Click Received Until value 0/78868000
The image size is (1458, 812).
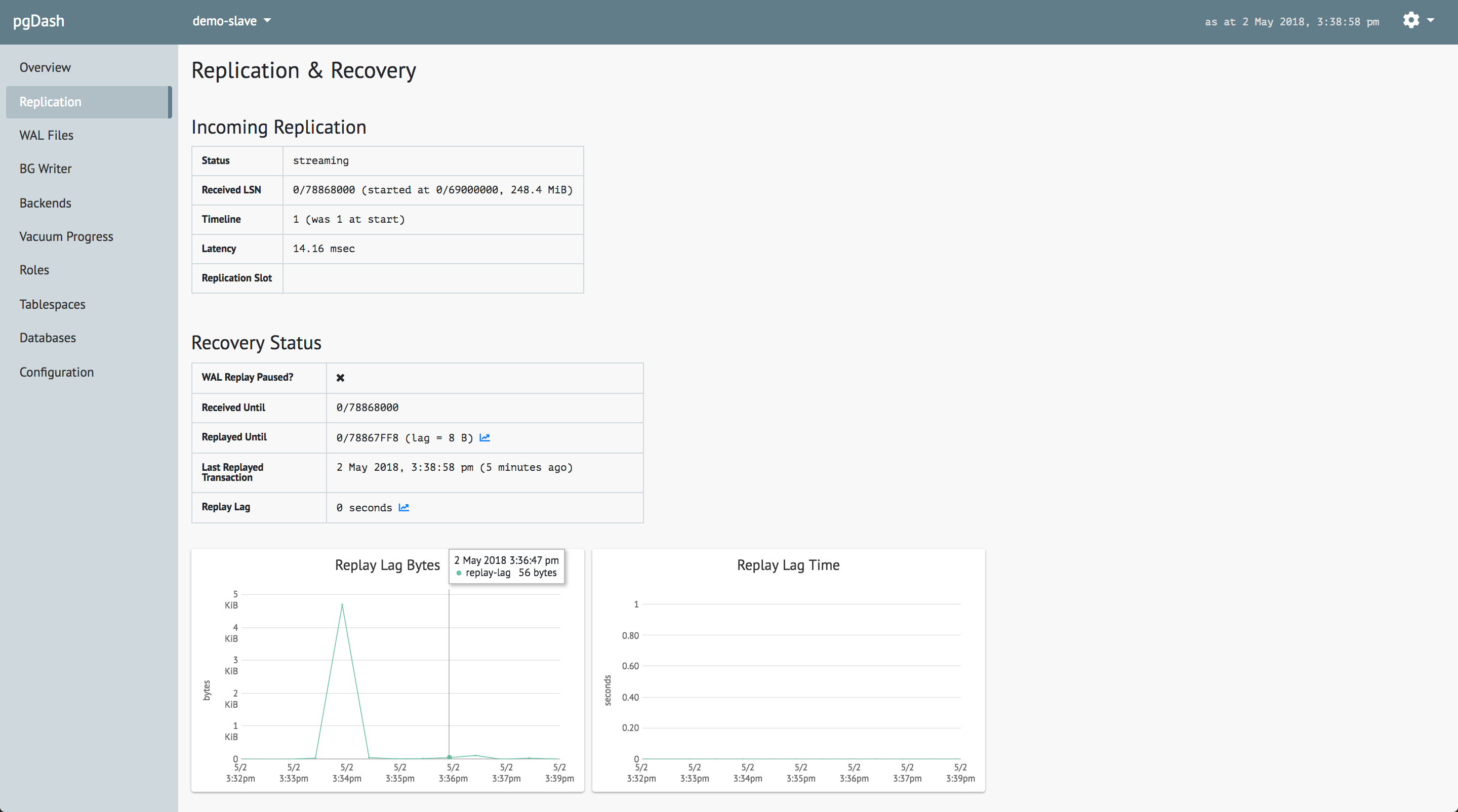click(368, 408)
